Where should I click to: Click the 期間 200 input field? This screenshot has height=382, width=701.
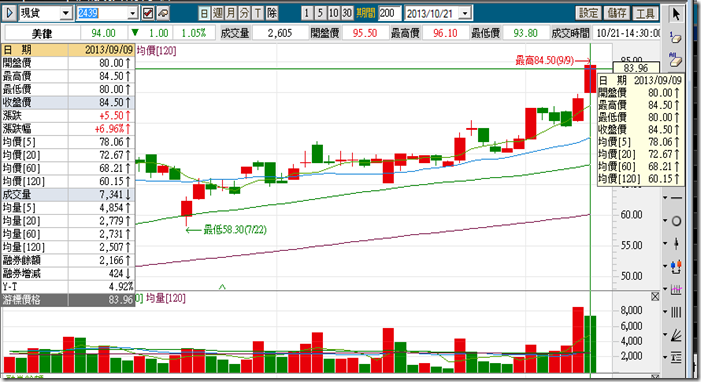coord(389,13)
